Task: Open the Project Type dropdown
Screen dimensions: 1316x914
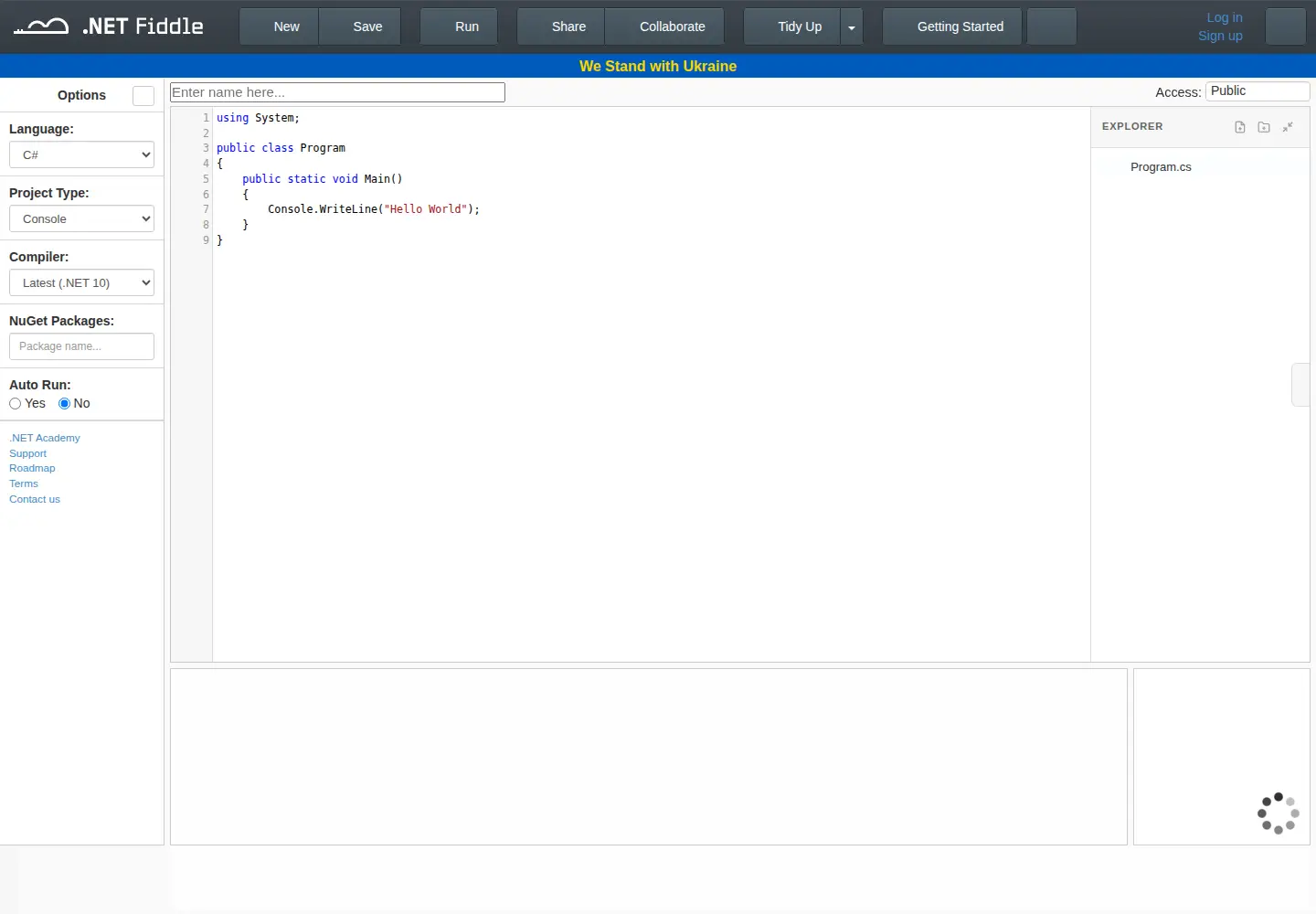Action: [x=81, y=218]
